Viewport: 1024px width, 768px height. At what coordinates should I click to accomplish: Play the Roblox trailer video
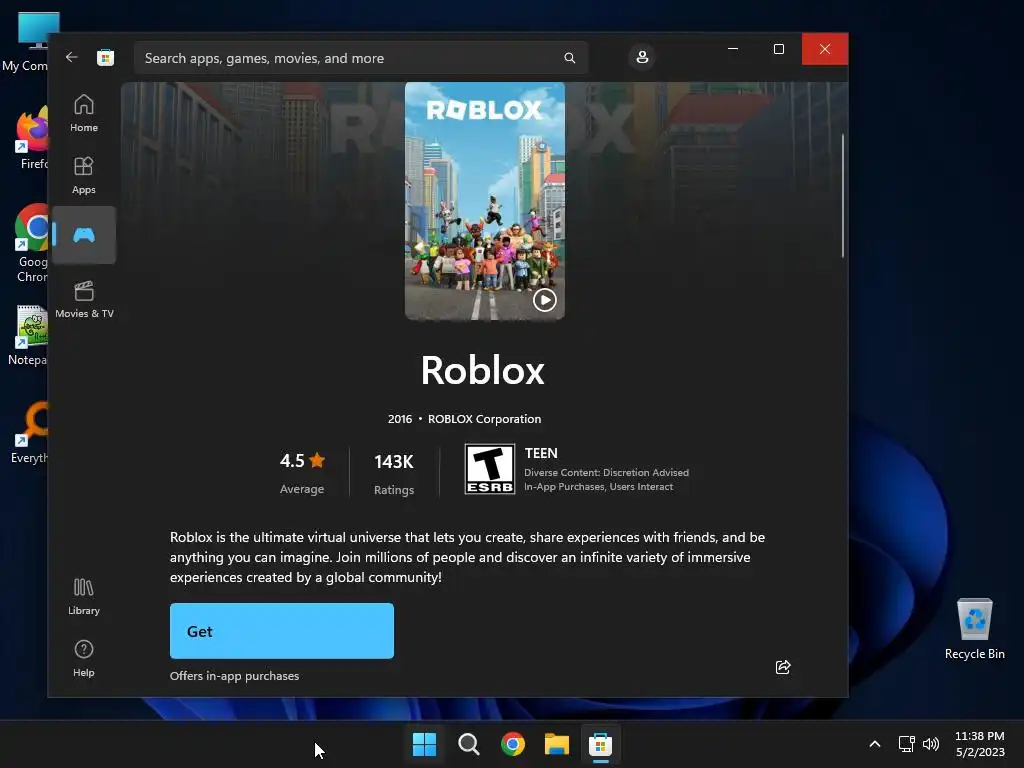tap(545, 300)
